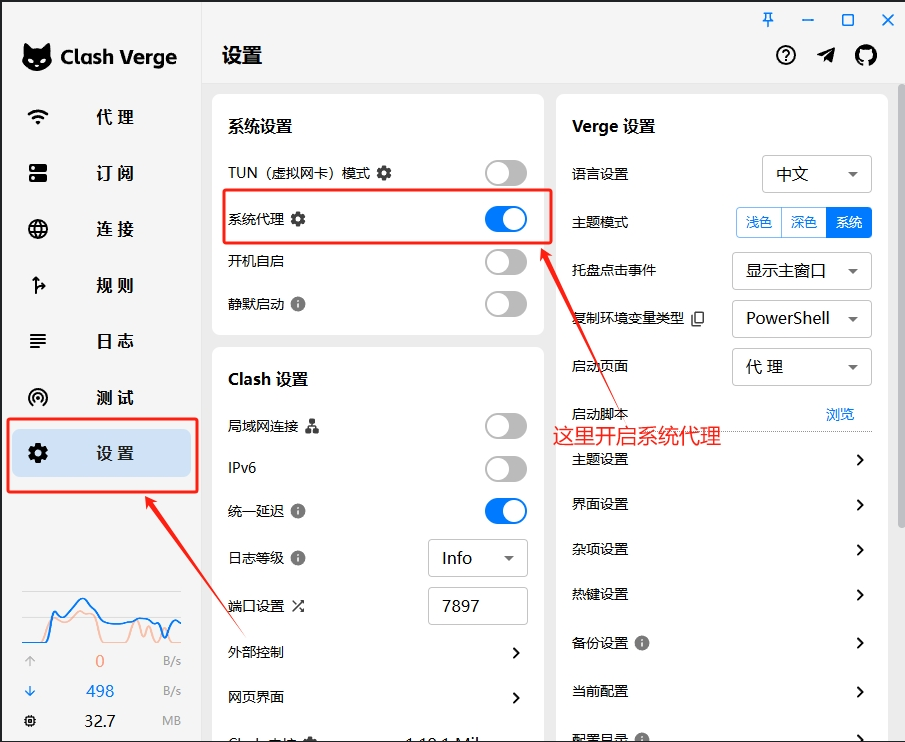Open 托盘点击事件 dropdown showing 显示主窗口
The width and height of the screenshot is (905, 742).
click(x=802, y=271)
